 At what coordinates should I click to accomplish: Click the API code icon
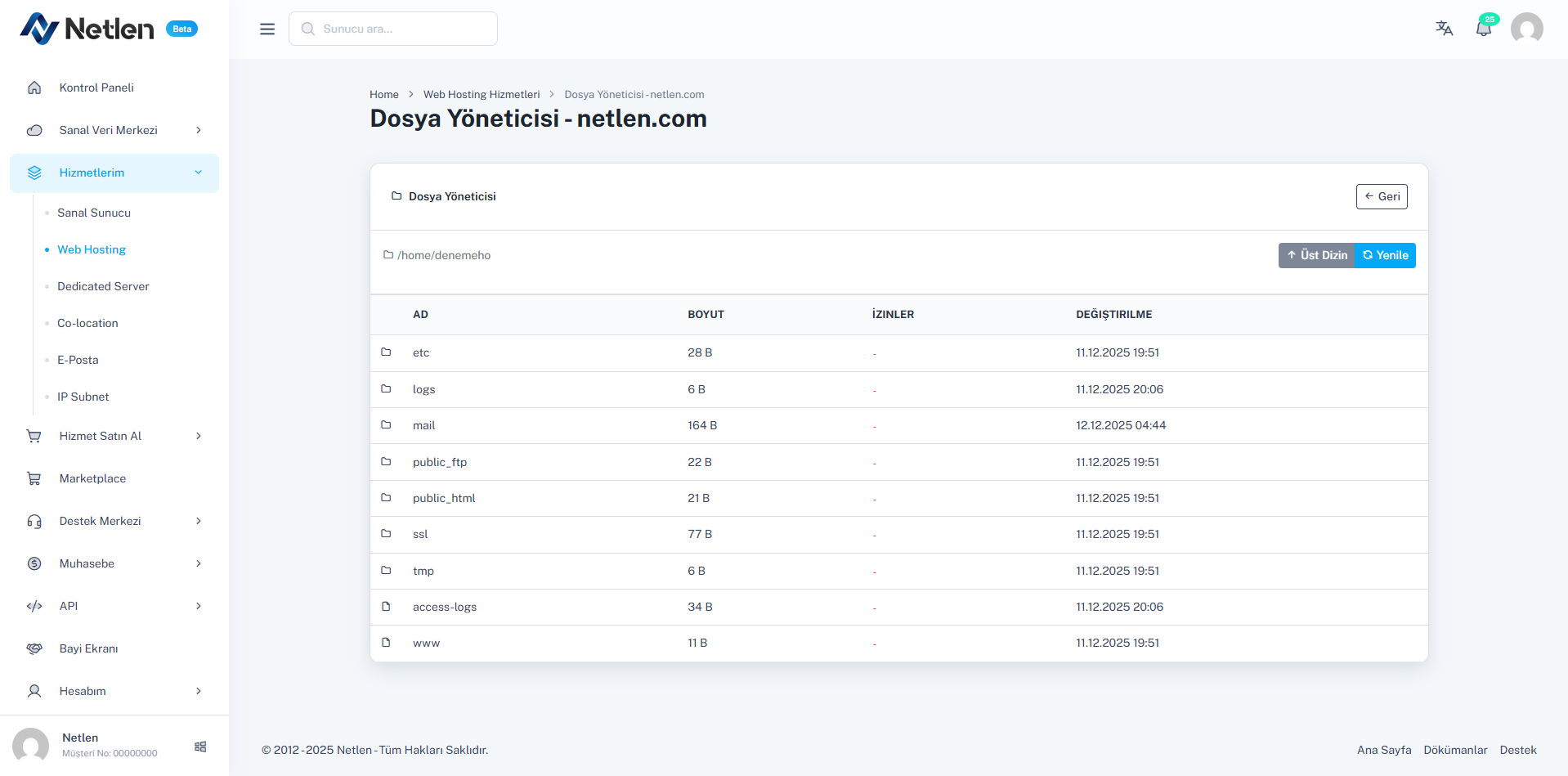pos(34,606)
